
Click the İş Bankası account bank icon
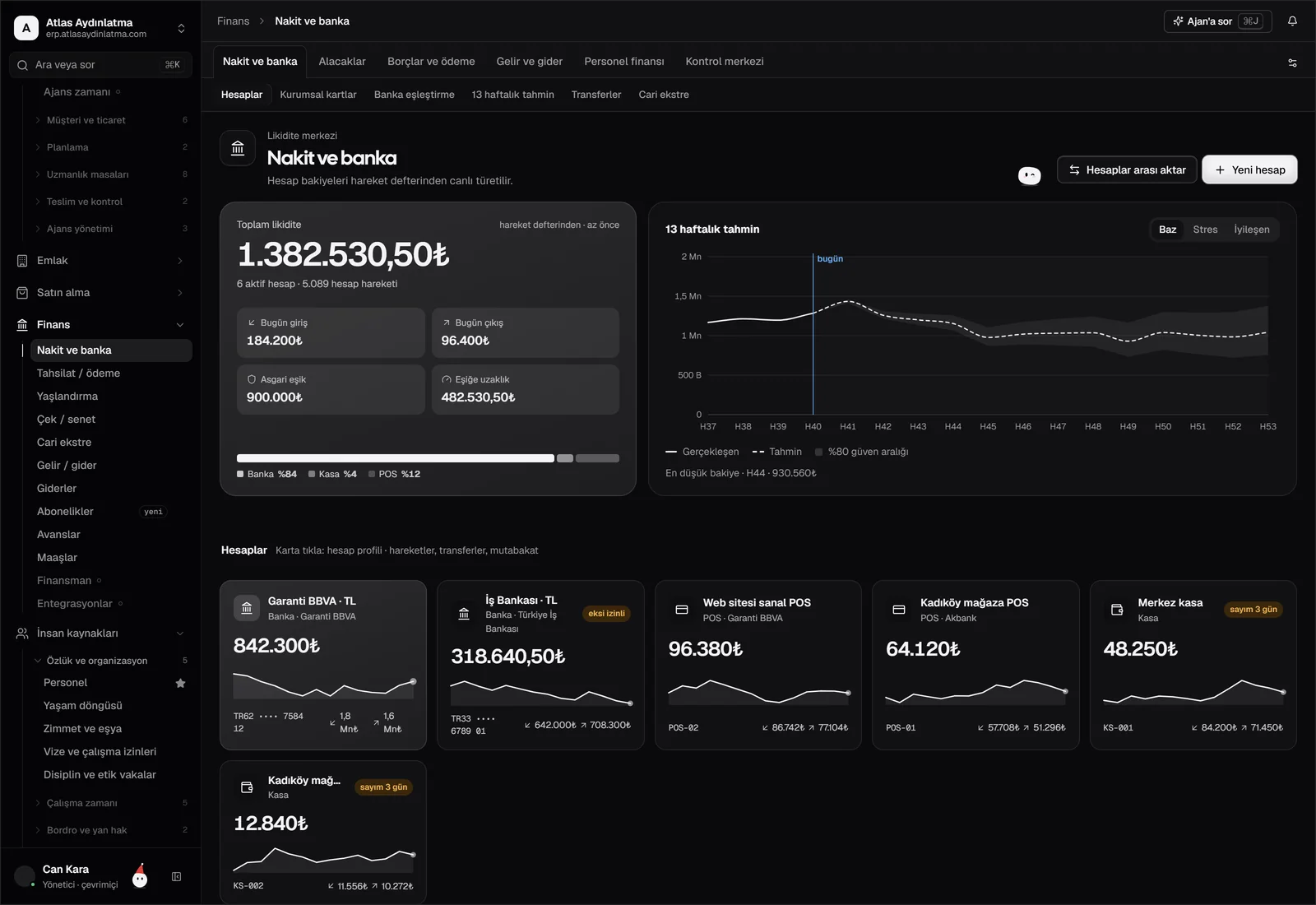pos(464,614)
